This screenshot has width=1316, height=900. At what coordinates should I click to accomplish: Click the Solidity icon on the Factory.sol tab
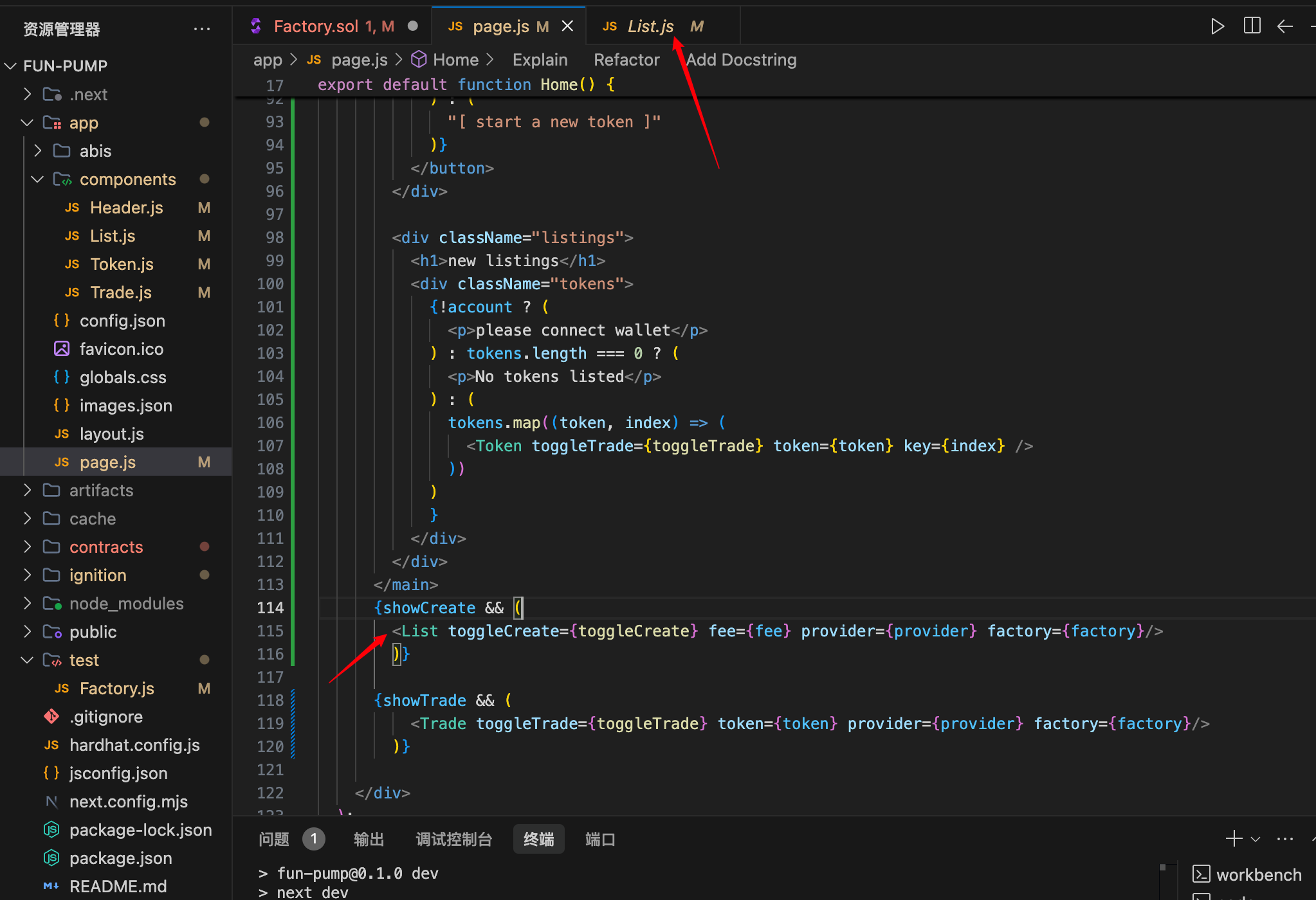click(256, 26)
